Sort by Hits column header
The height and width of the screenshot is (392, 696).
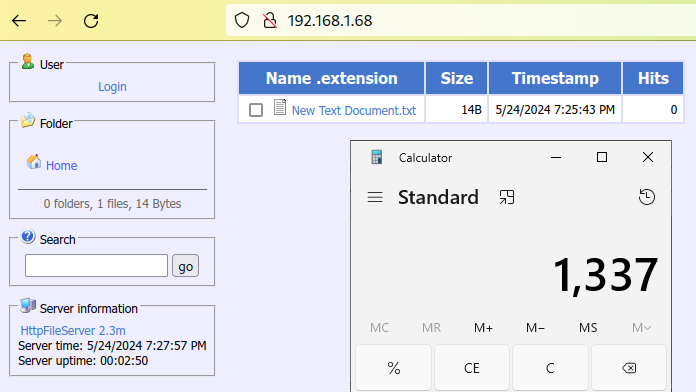pos(653,79)
